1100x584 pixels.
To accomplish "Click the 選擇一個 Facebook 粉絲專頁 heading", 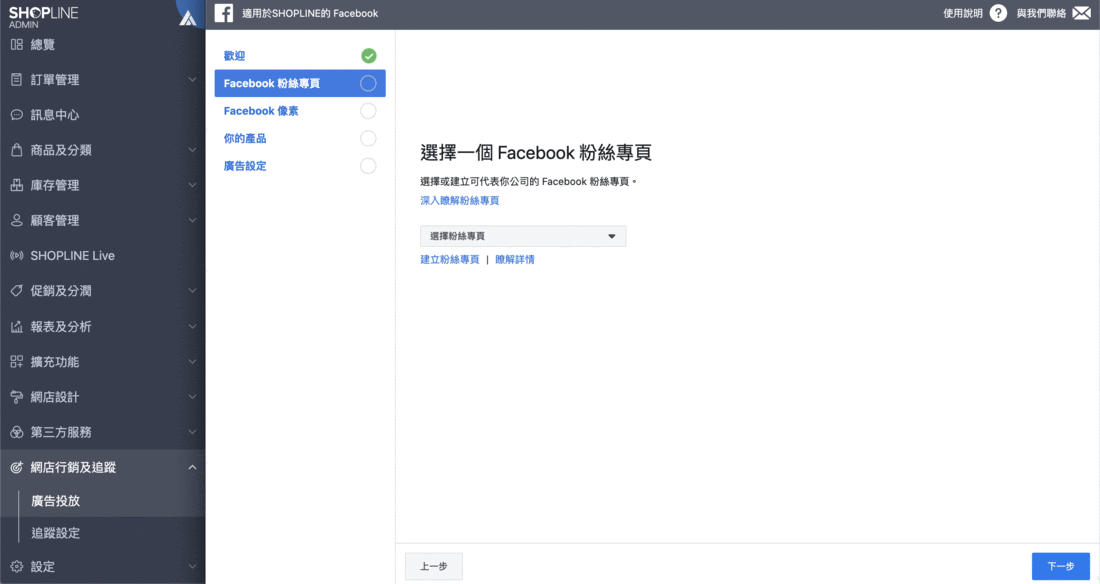I will click(x=536, y=153).
